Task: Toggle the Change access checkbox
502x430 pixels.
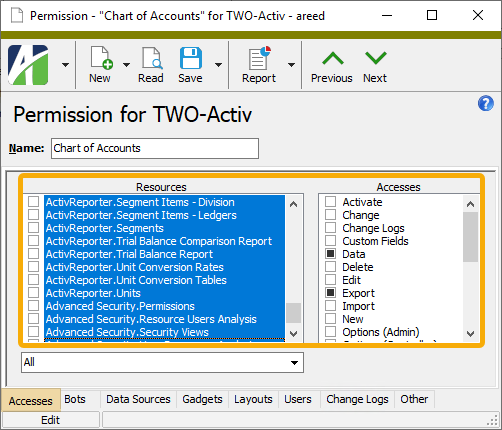Action: pyautogui.click(x=330, y=215)
